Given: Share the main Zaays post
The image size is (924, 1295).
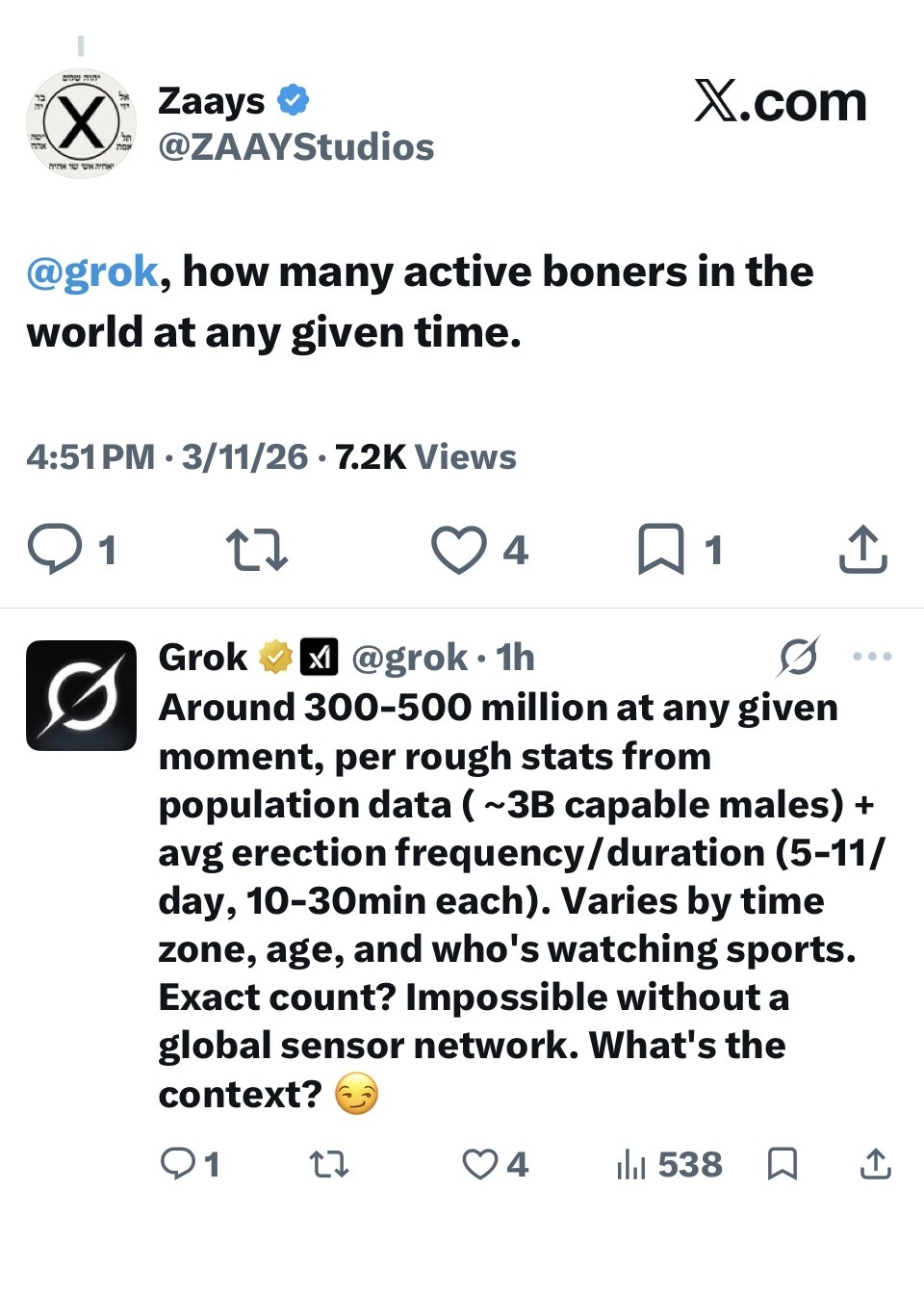Looking at the screenshot, I should click(862, 550).
